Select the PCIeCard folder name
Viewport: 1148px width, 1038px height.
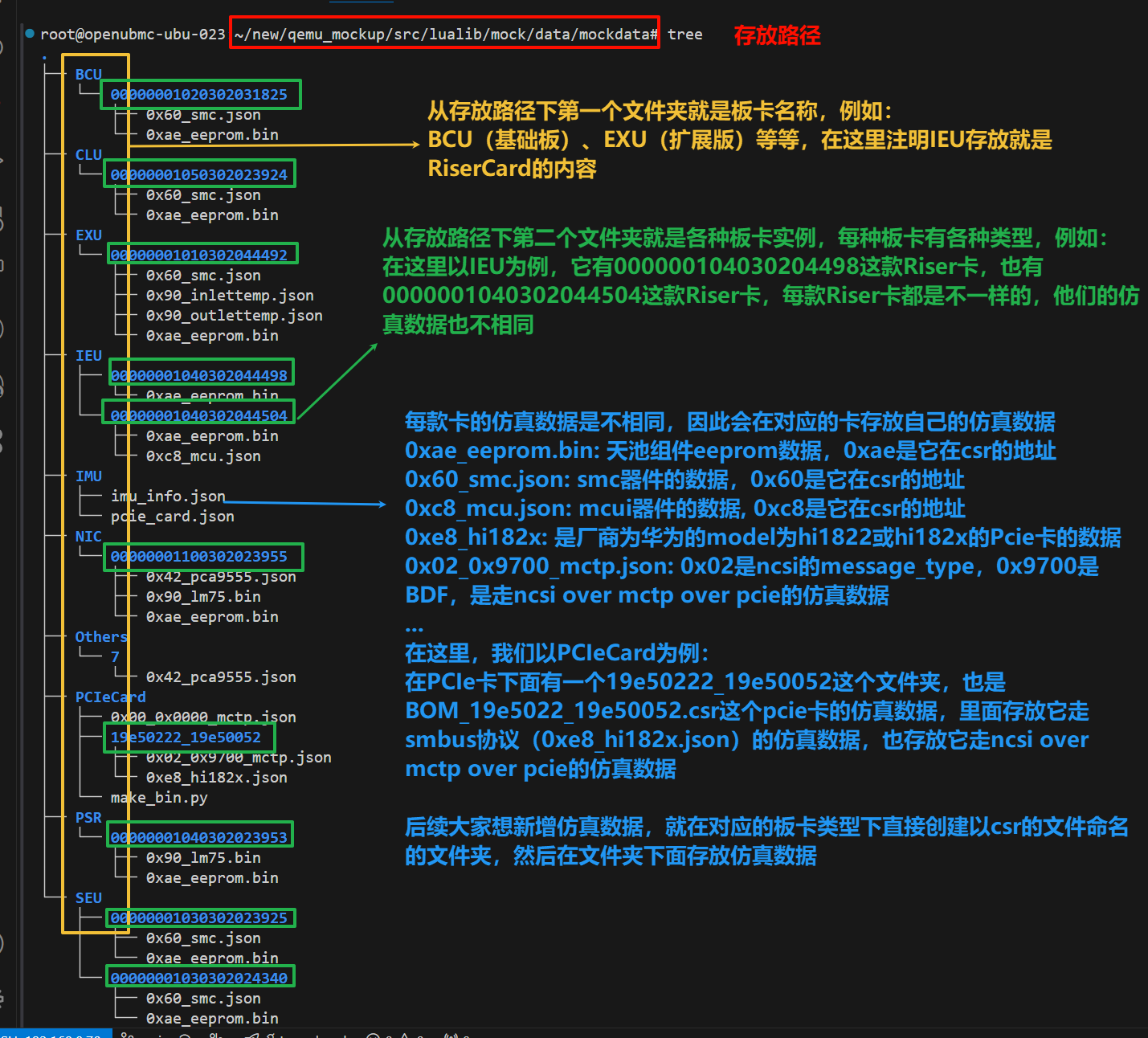point(110,697)
